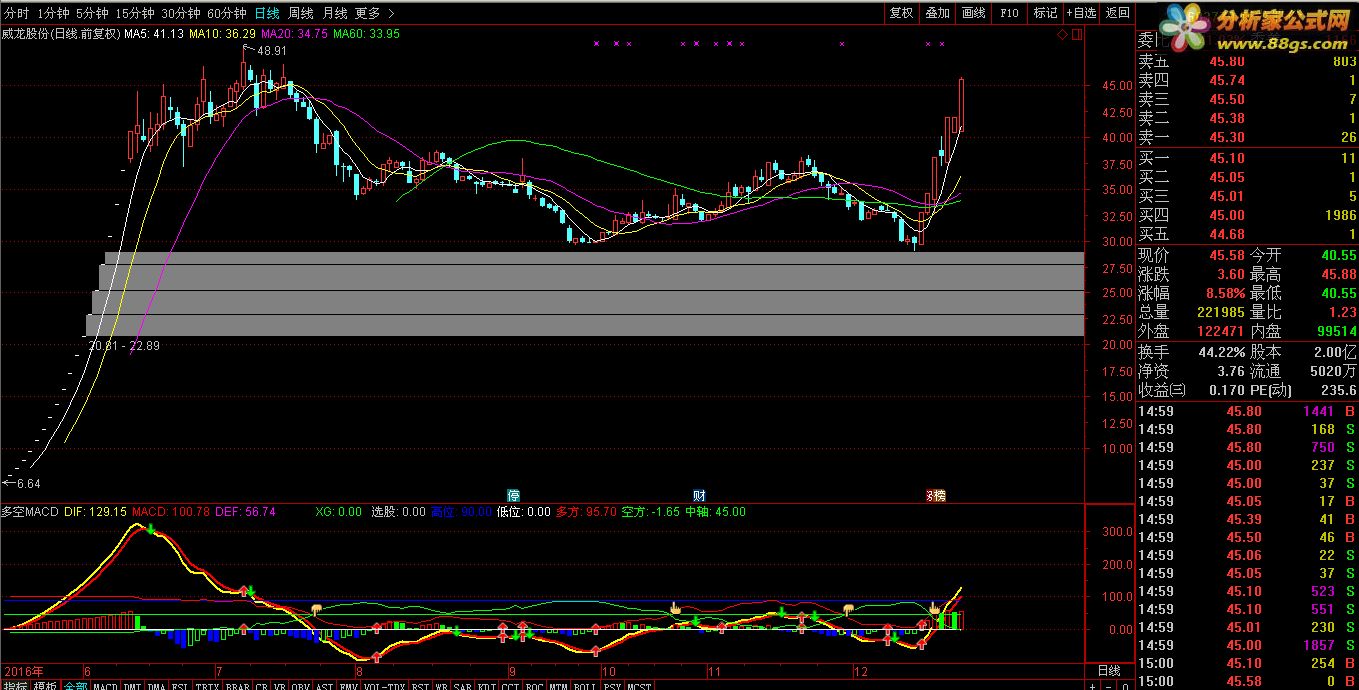The height and width of the screenshot is (690, 1359).
Task: Click the MA60: 33.95 label
Action: point(366,34)
